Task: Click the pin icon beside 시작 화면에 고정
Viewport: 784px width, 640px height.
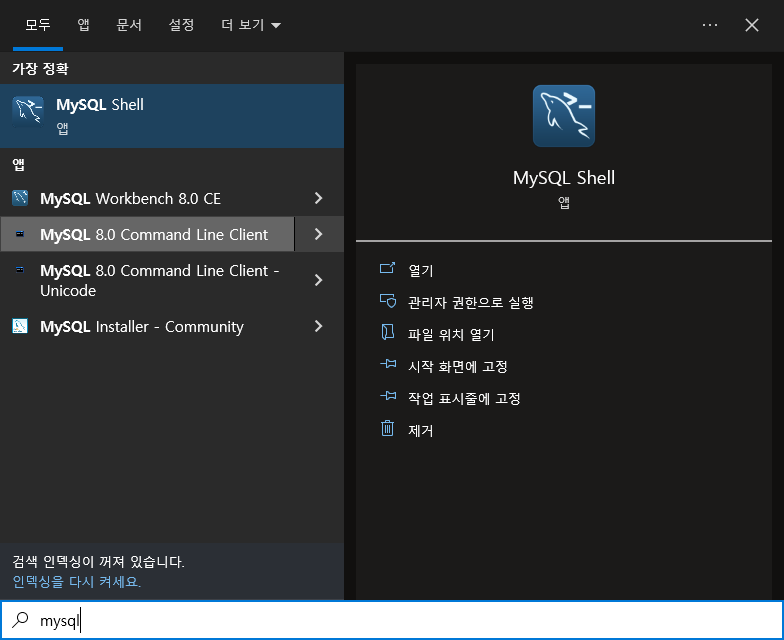Action: [388, 364]
